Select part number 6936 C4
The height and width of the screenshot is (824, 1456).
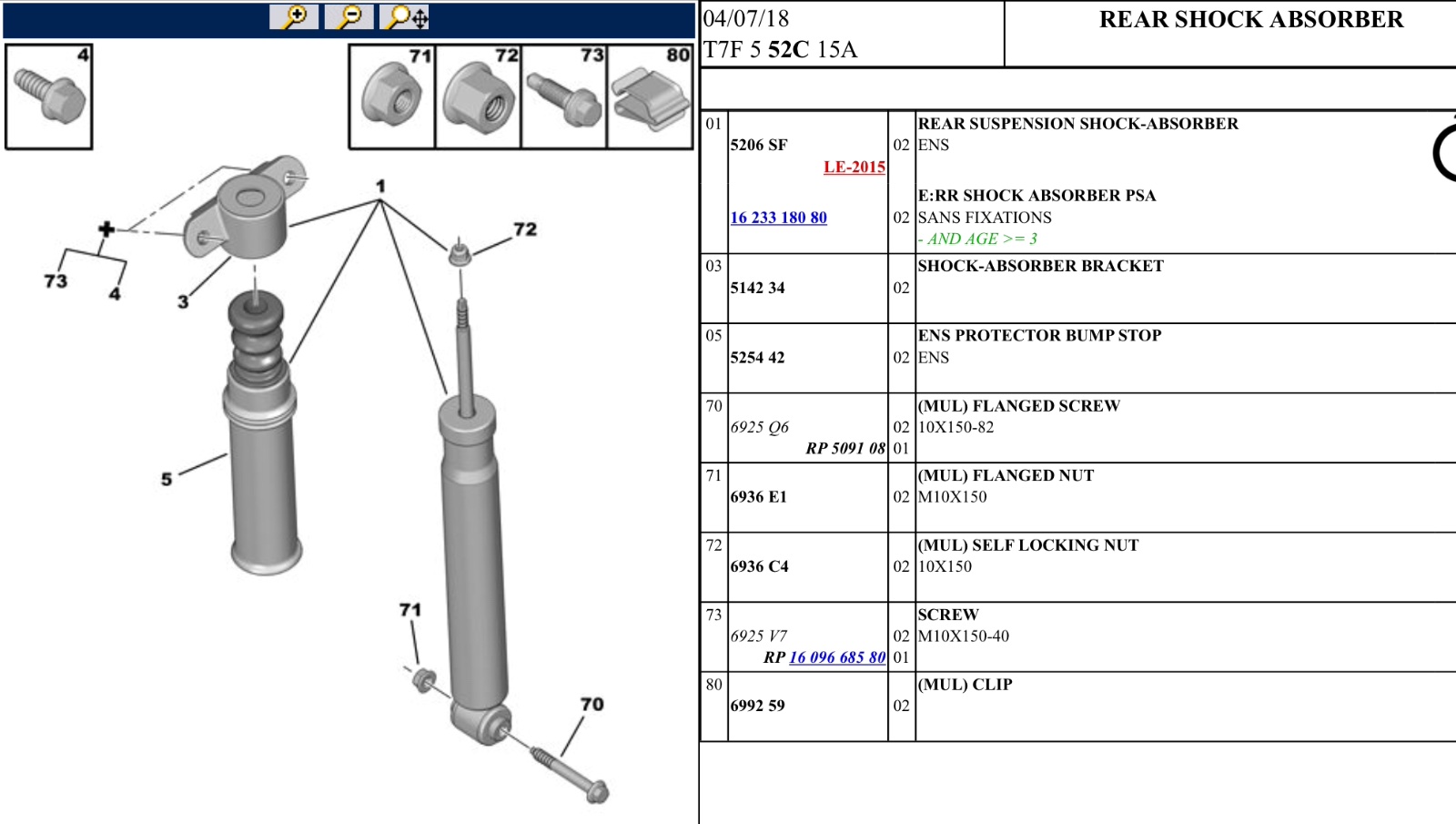(x=760, y=566)
